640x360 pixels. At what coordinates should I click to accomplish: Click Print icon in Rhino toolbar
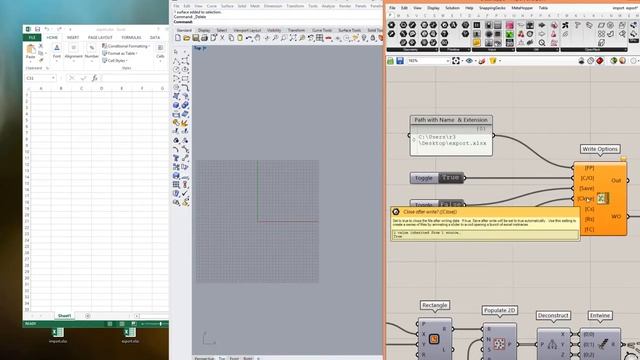204,38
